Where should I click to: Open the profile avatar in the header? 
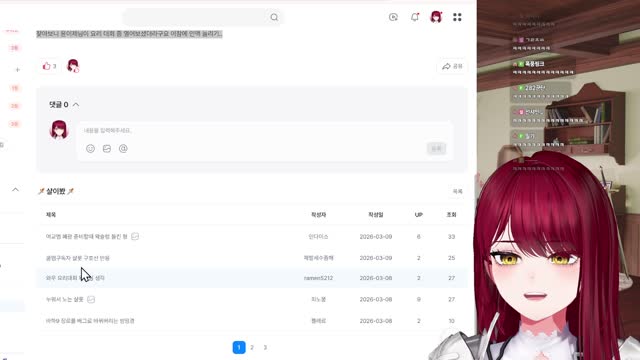436,17
